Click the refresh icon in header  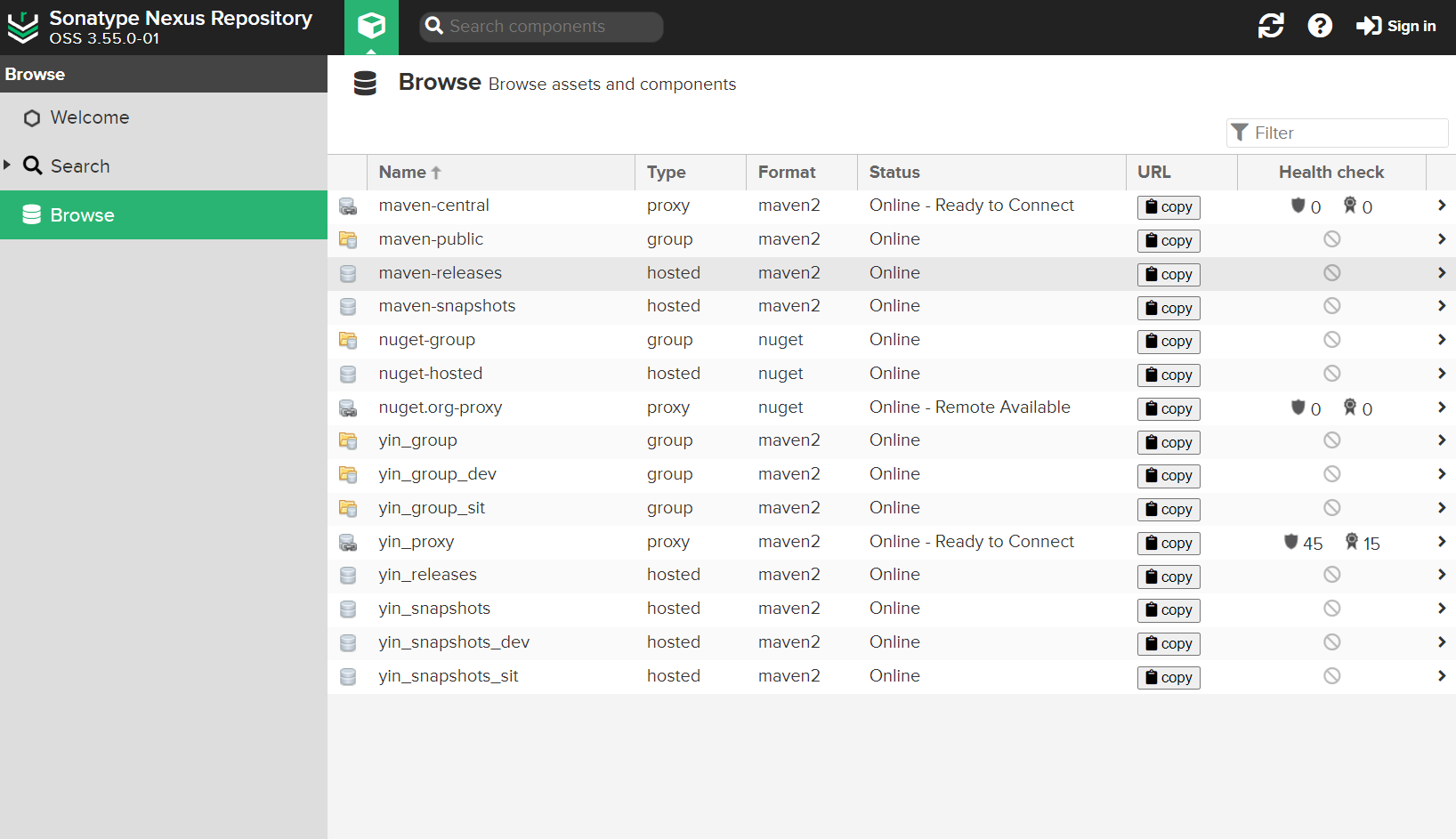(x=1271, y=26)
